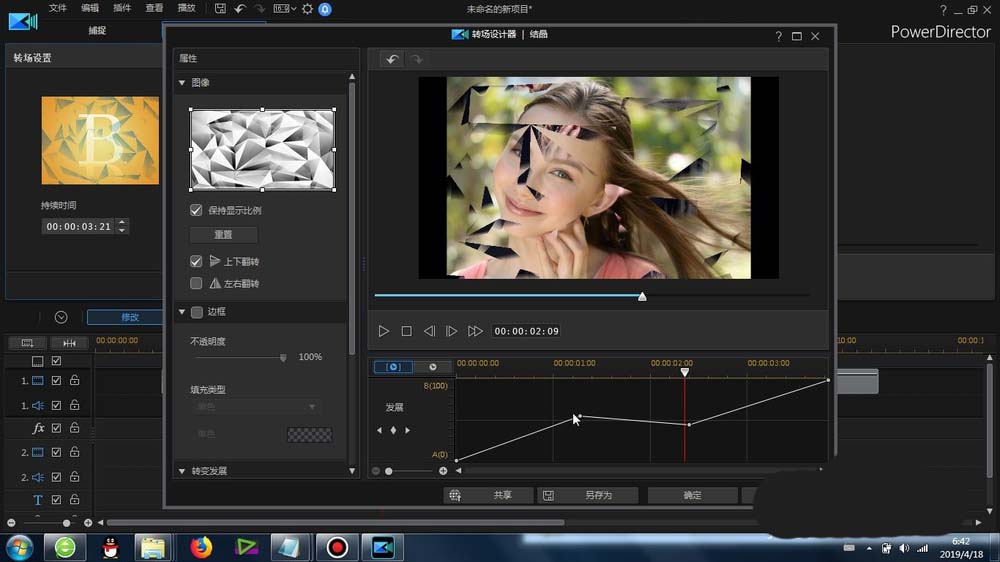Image resolution: width=1000 pixels, height=562 pixels.
Task: Click the add keyframe diamond icon
Action: tap(393, 430)
